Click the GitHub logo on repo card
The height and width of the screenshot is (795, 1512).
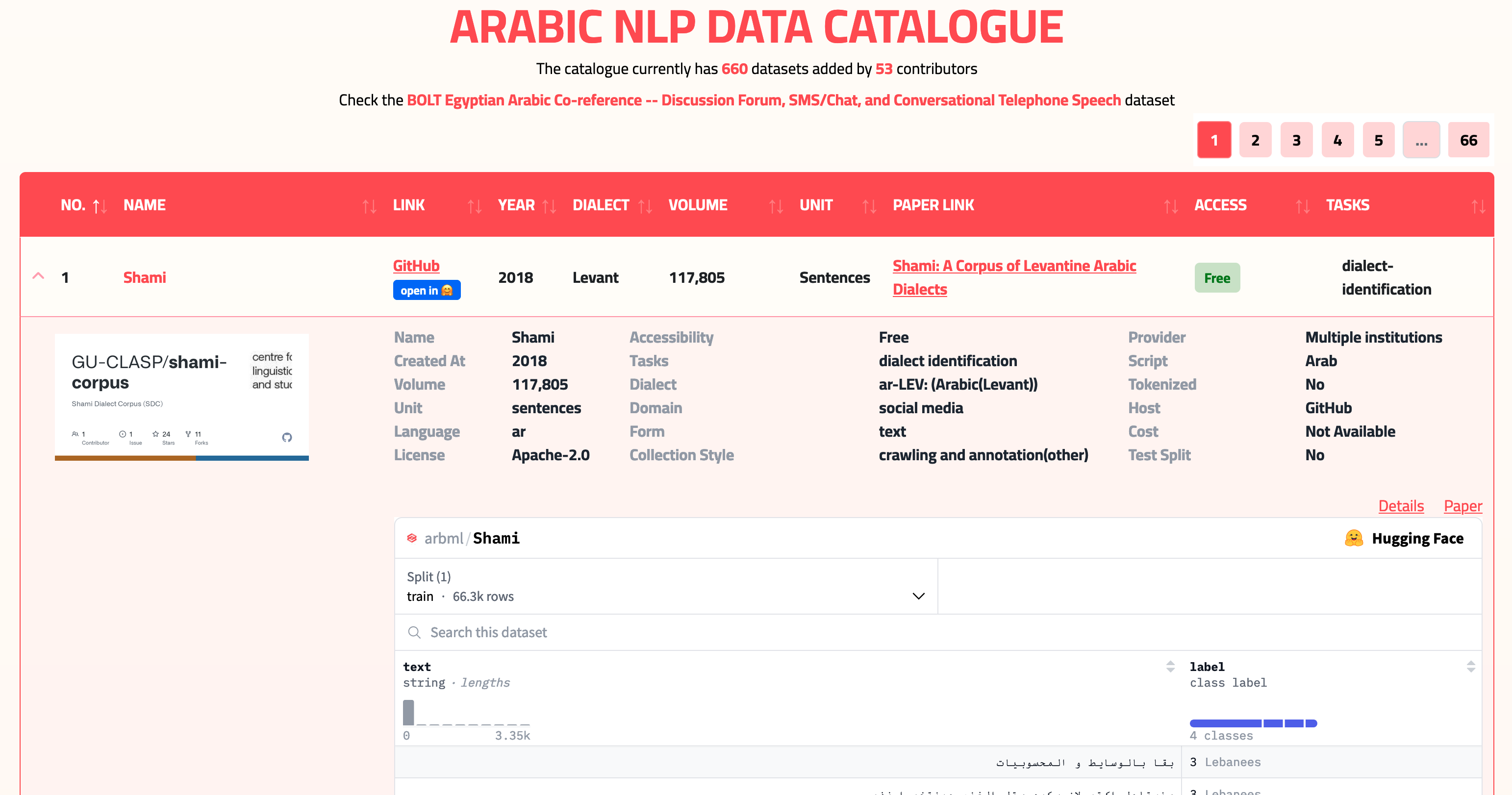click(287, 437)
